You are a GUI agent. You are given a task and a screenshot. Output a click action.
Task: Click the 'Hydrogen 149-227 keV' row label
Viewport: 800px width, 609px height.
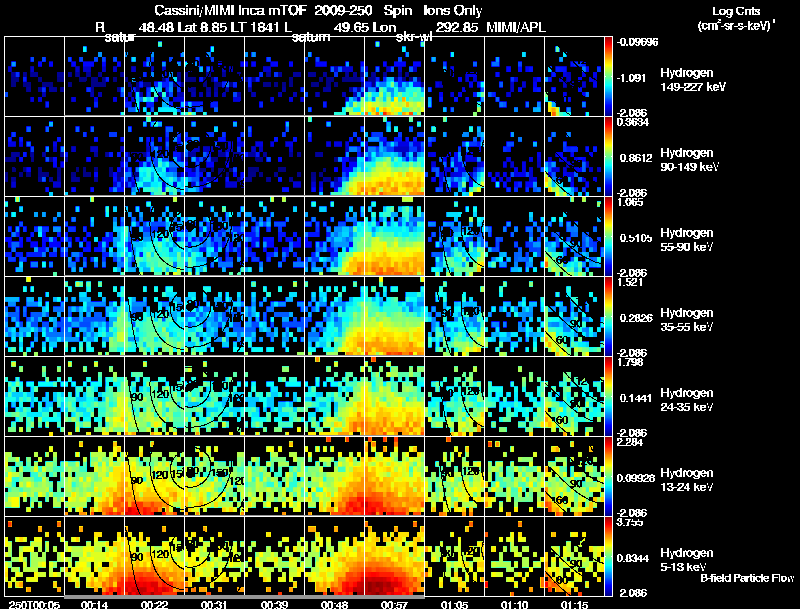[x=692, y=80]
